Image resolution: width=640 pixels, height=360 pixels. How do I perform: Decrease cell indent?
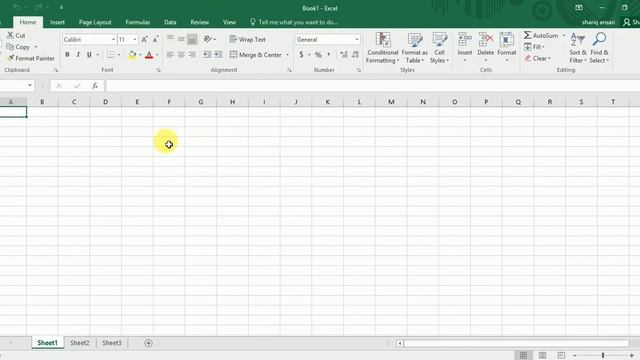coord(207,55)
